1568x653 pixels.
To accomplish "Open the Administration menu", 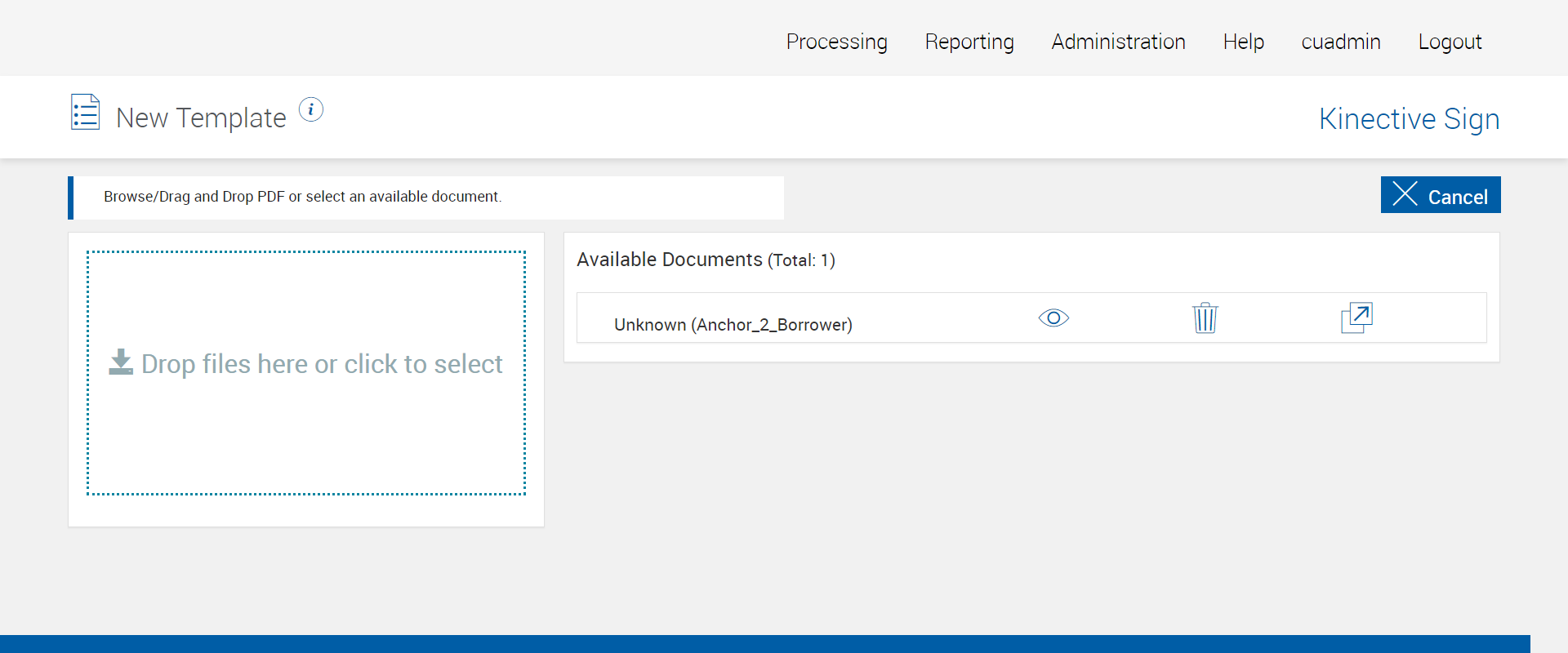I will (1118, 42).
